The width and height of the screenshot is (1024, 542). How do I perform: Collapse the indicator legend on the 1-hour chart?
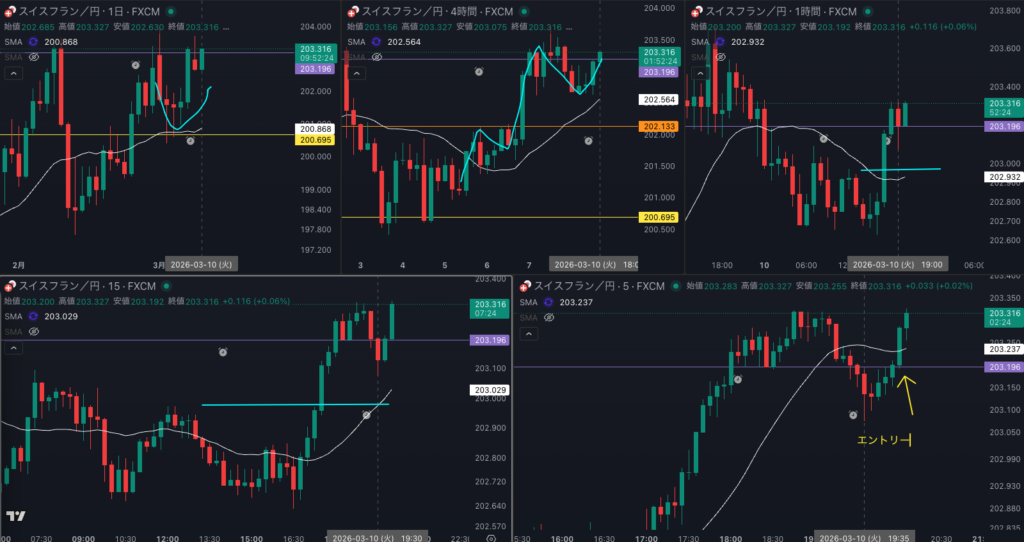point(697,74)
